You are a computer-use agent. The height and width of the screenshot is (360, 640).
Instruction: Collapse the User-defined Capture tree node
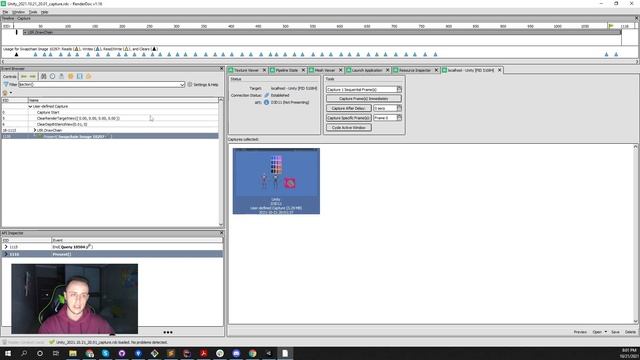click(x=30, y=106)
